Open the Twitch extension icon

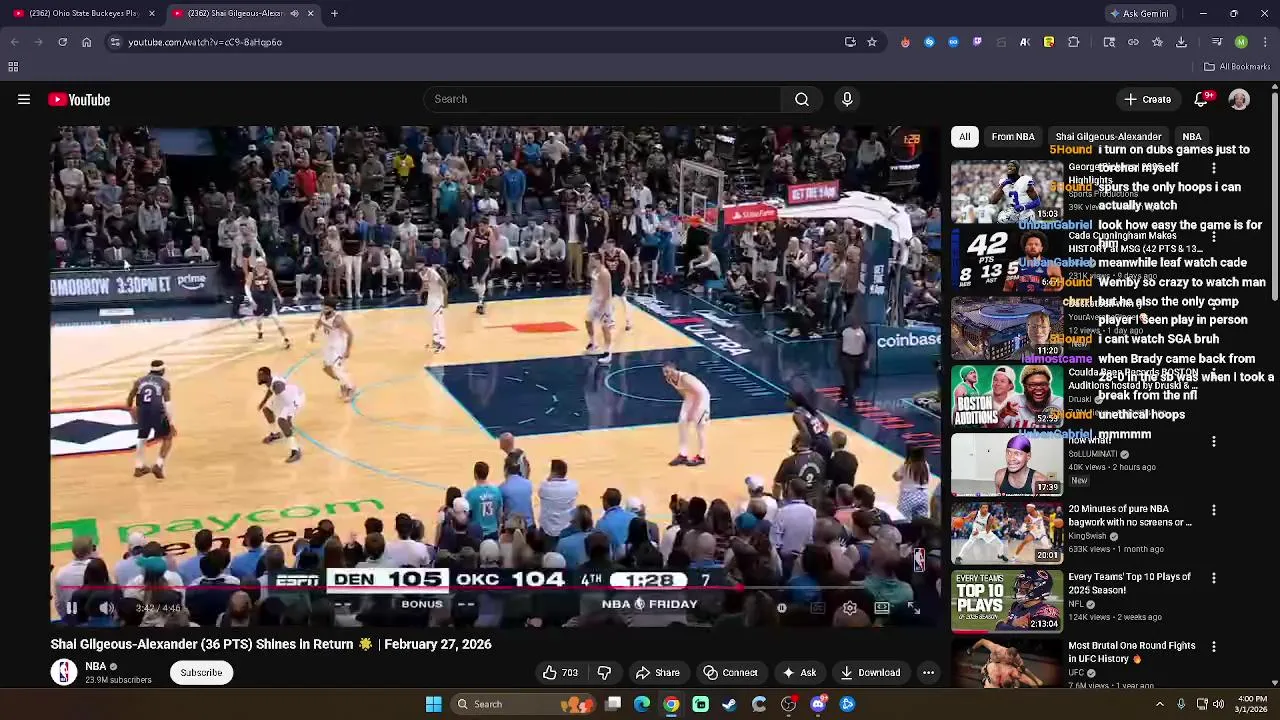977,42
